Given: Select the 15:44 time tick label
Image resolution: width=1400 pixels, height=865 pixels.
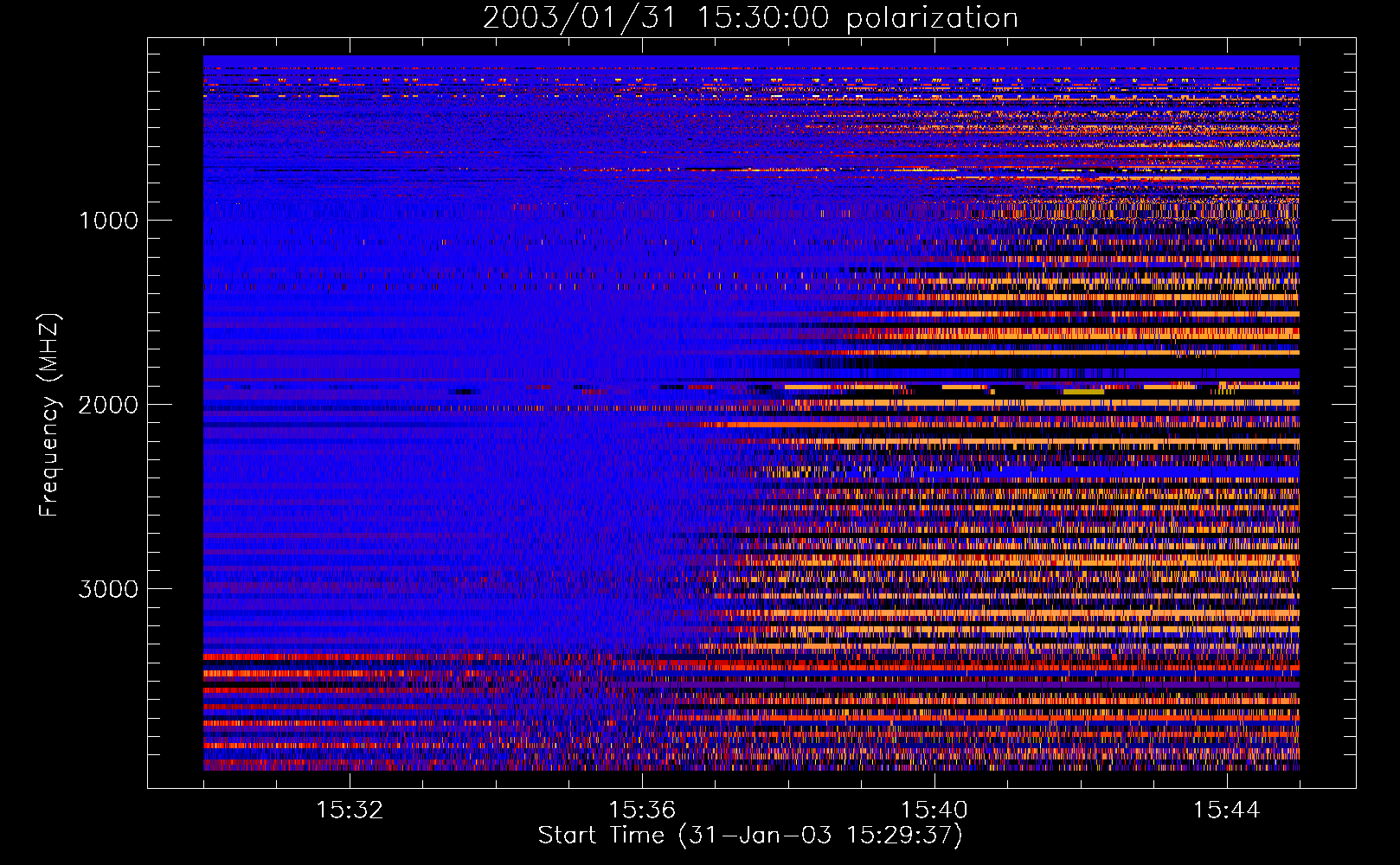Looking at the screenshot, I should coord(1226,811).
